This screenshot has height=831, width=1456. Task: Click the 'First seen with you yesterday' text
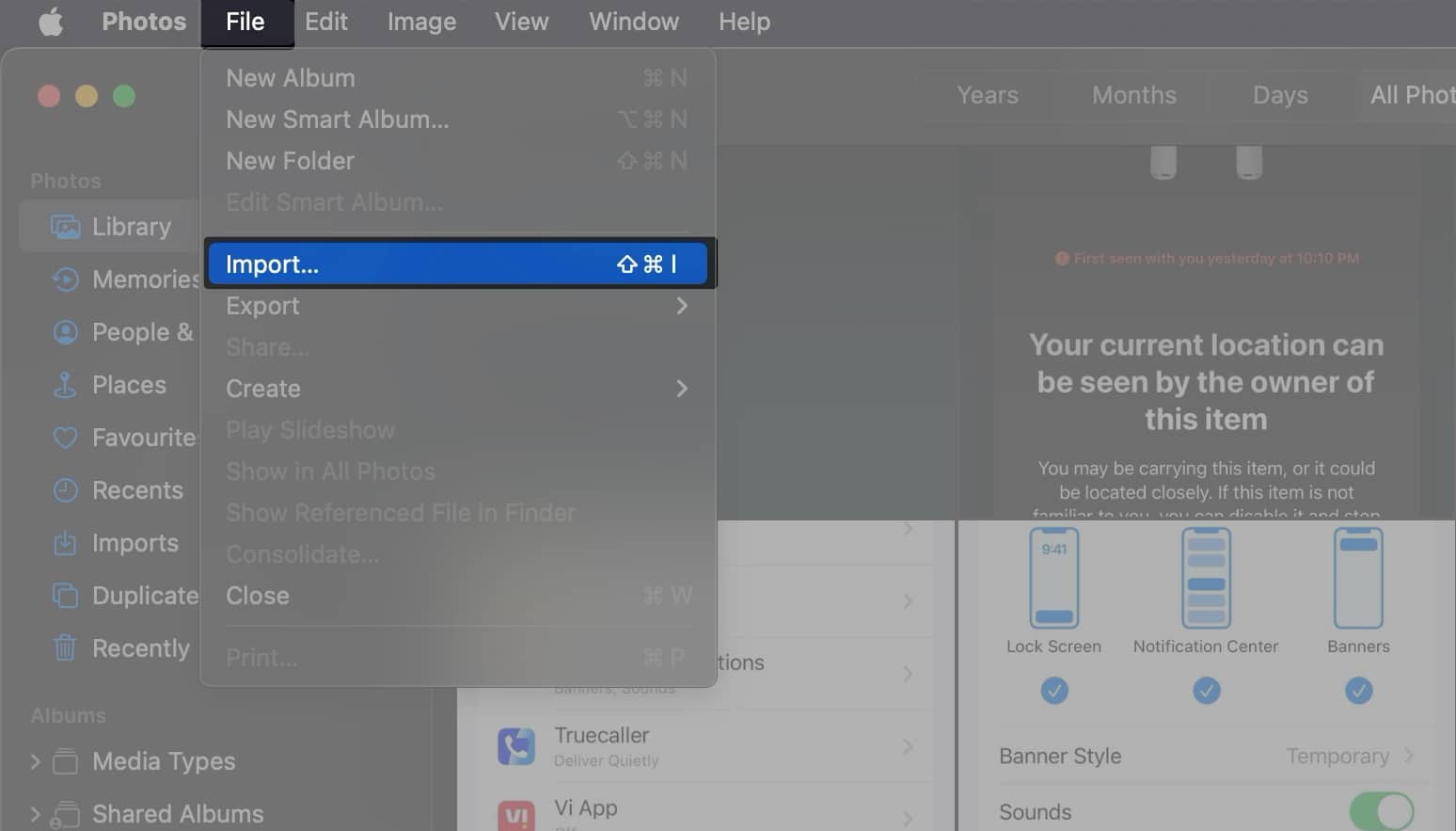(1216, 258)
